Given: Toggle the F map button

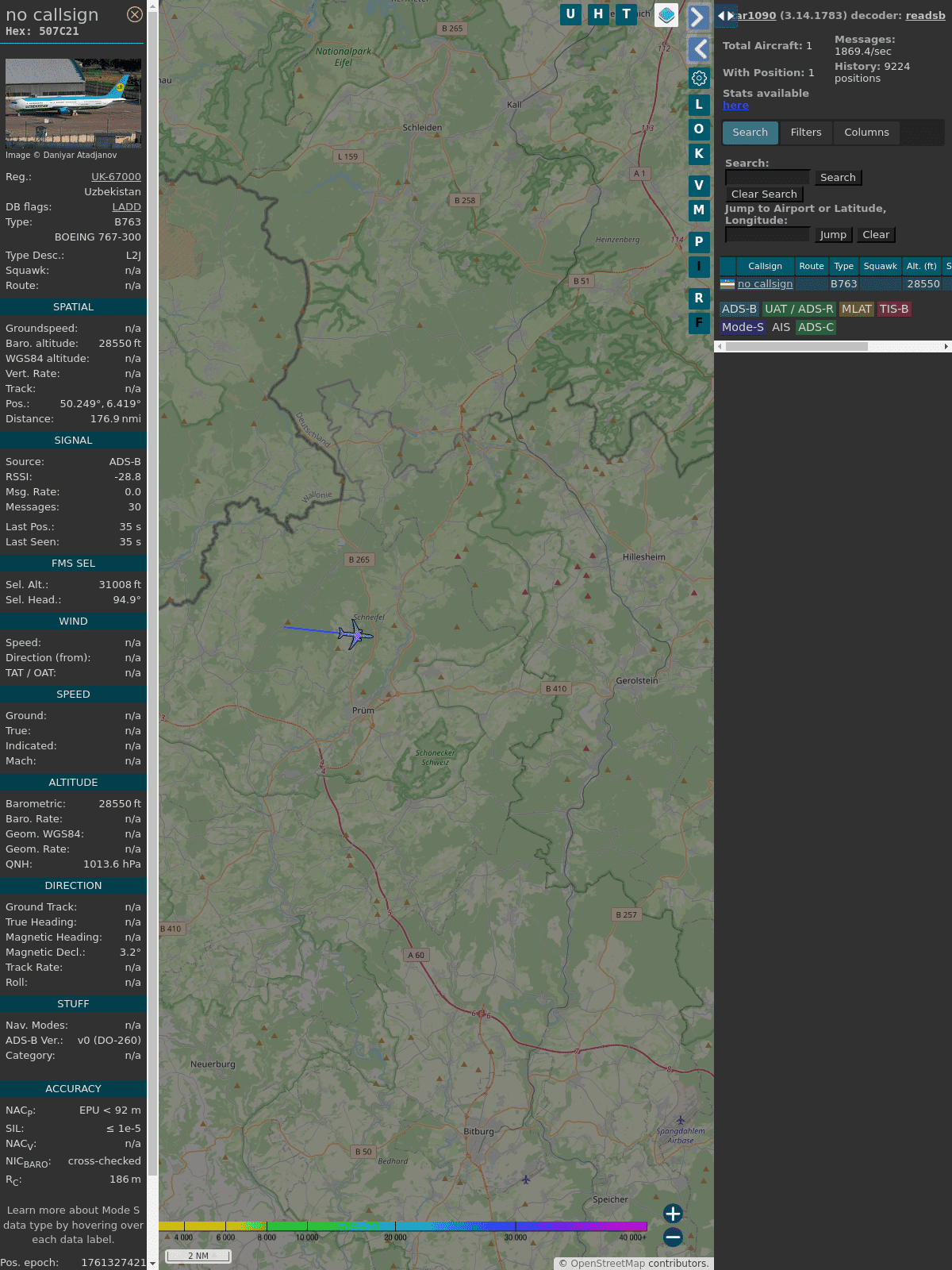Looking at the screenshot, I should pyautogui.click(x=699, y=323).
